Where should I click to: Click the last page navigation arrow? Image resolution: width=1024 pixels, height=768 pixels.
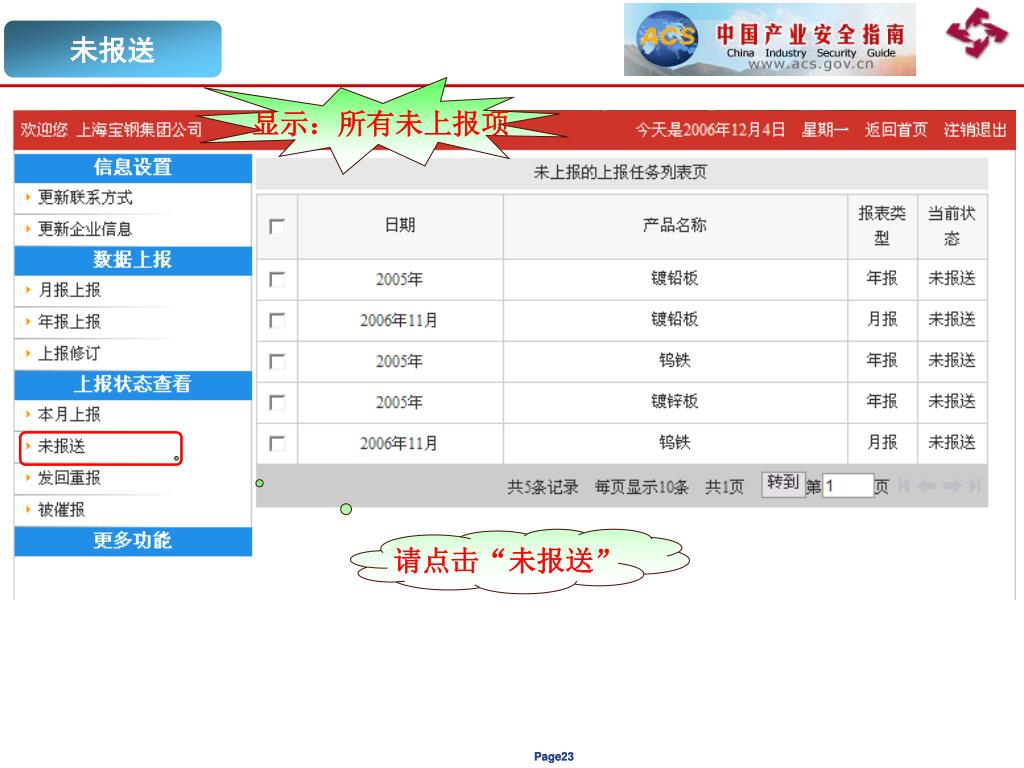point(975,486)
